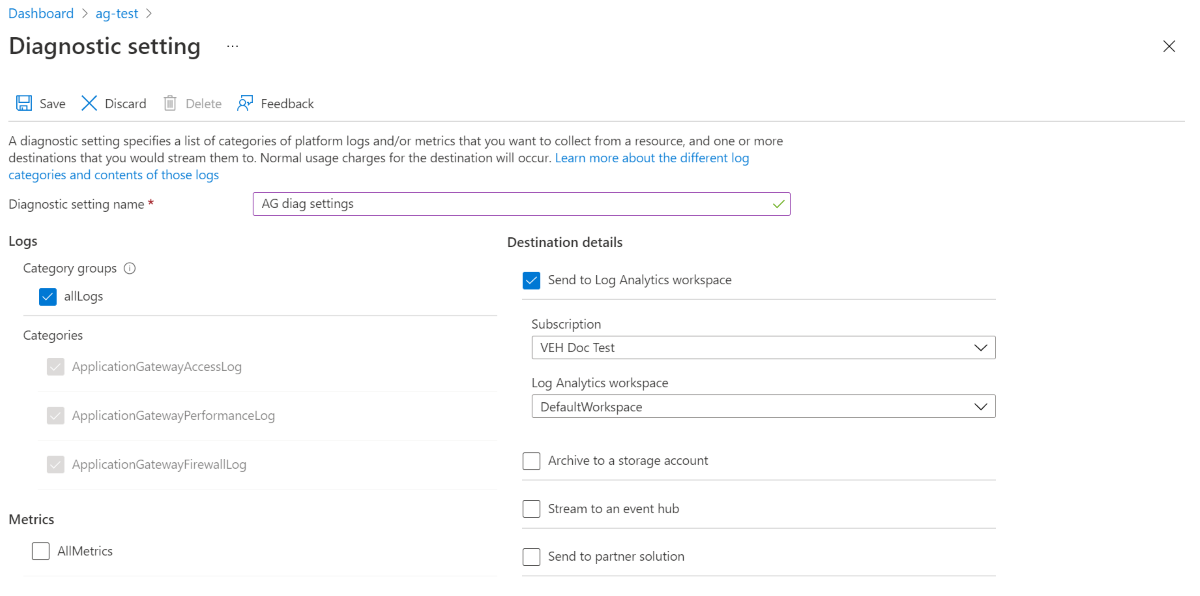The image size is (1200, 596).
Task: Delete this diagnostic setting
Action: [x=191, y=103]
